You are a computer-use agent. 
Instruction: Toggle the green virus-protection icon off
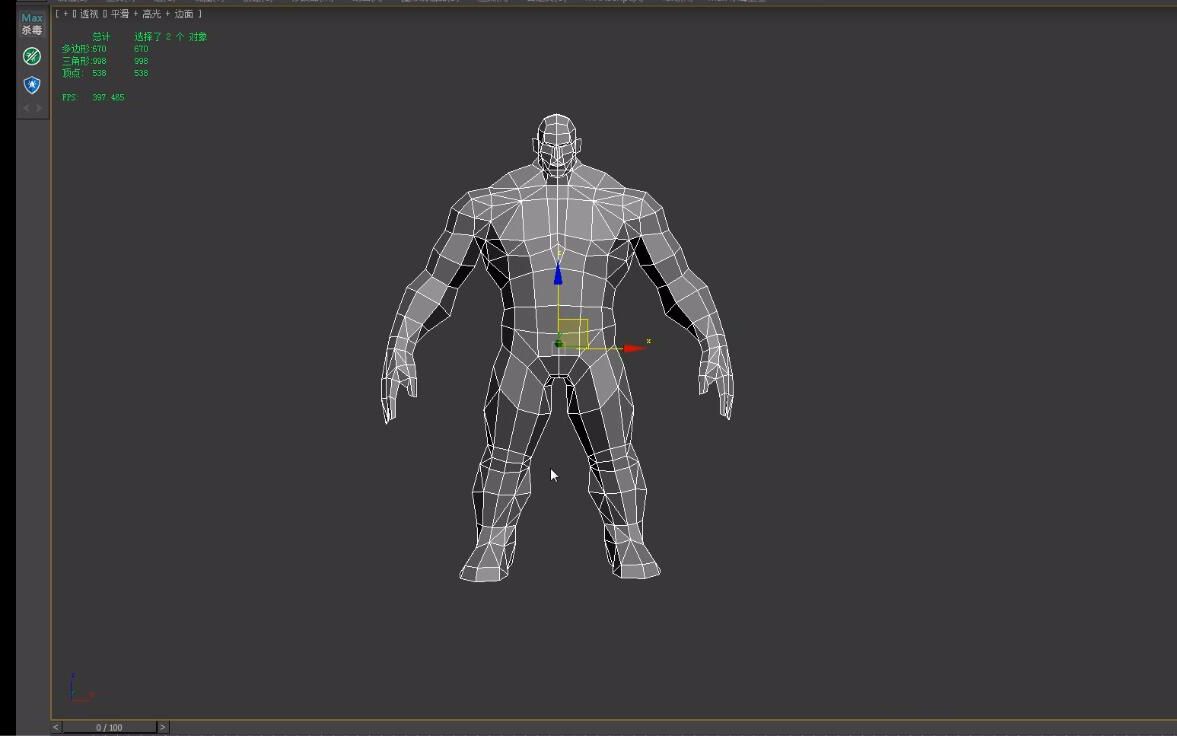[31, 56]
